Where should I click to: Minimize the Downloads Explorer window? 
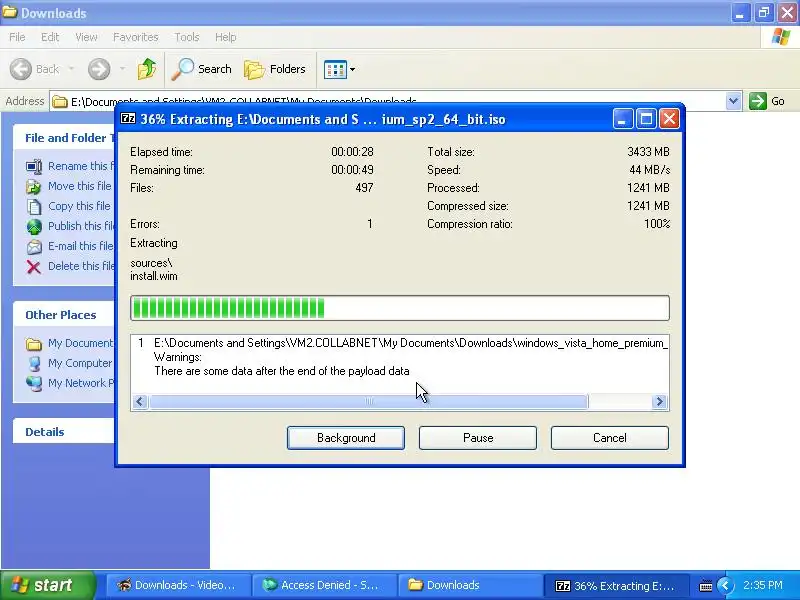740,13
